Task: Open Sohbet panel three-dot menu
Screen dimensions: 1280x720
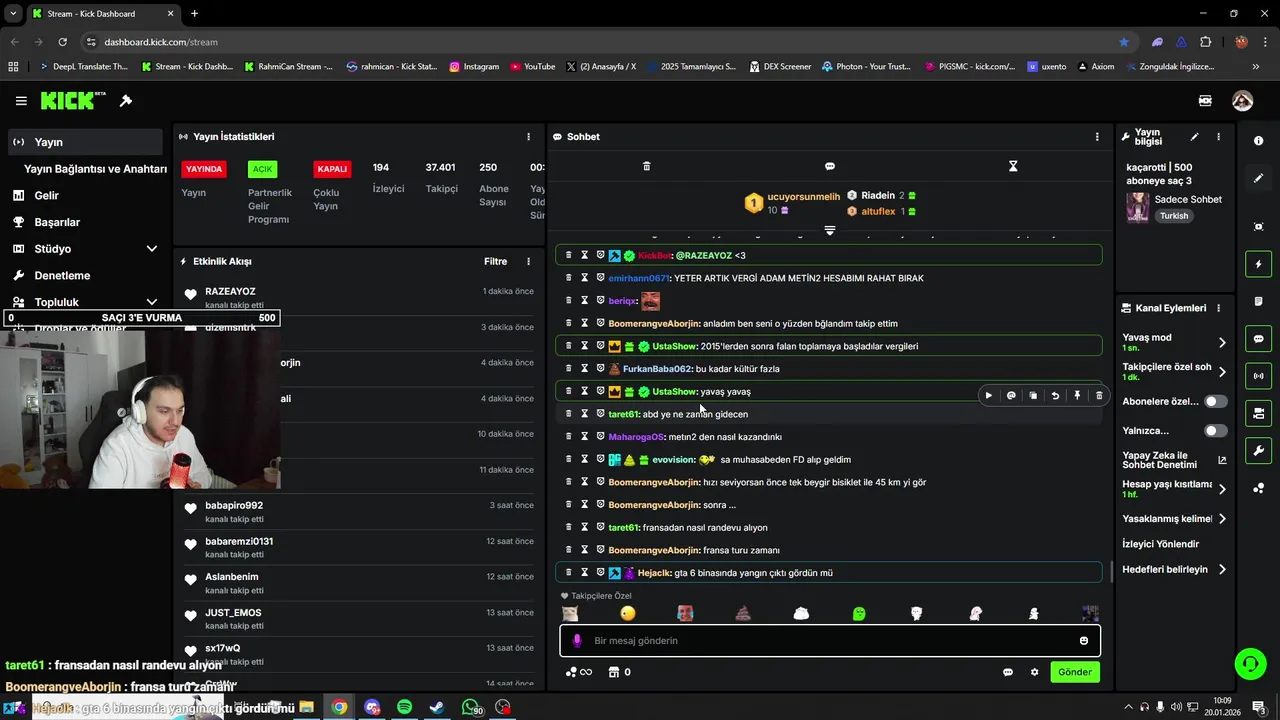Action: [x=1097, y=137]
